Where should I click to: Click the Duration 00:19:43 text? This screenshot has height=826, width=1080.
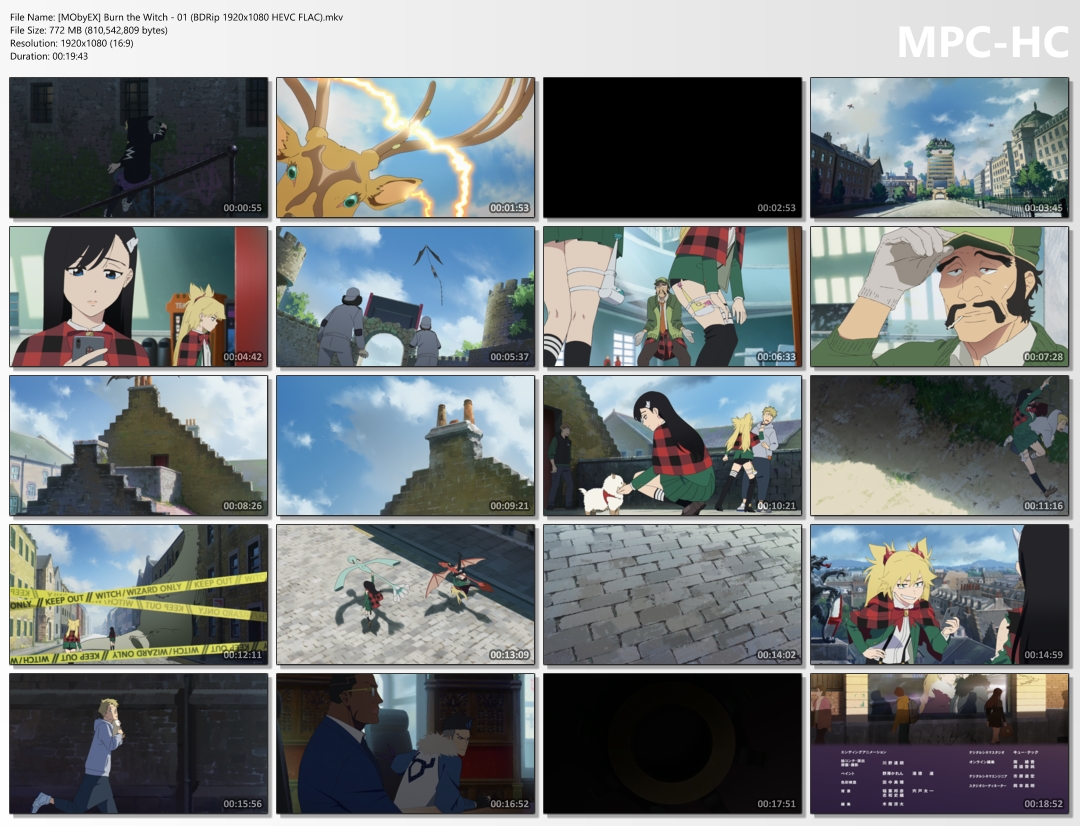49,56
